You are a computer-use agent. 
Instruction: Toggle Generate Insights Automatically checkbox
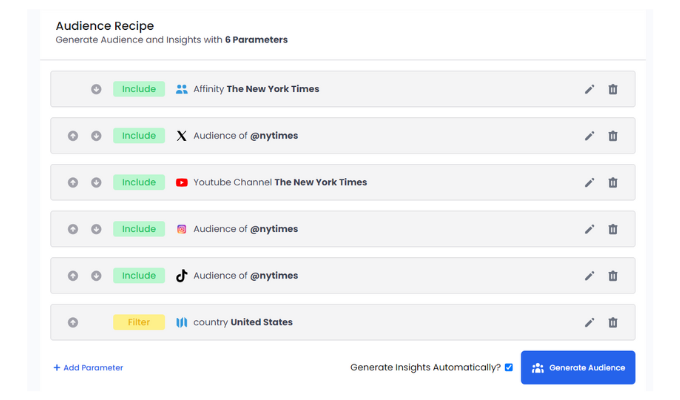tap(509, 367)
